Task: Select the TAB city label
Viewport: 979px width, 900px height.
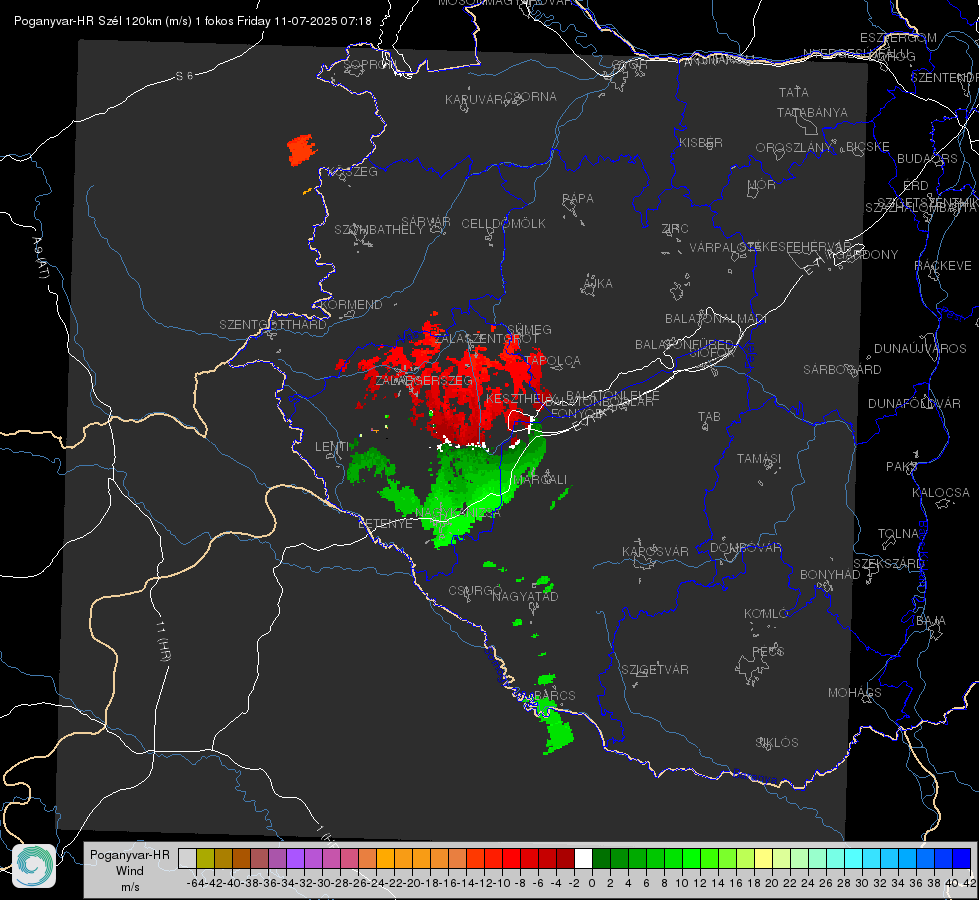Action: (709, 416)
